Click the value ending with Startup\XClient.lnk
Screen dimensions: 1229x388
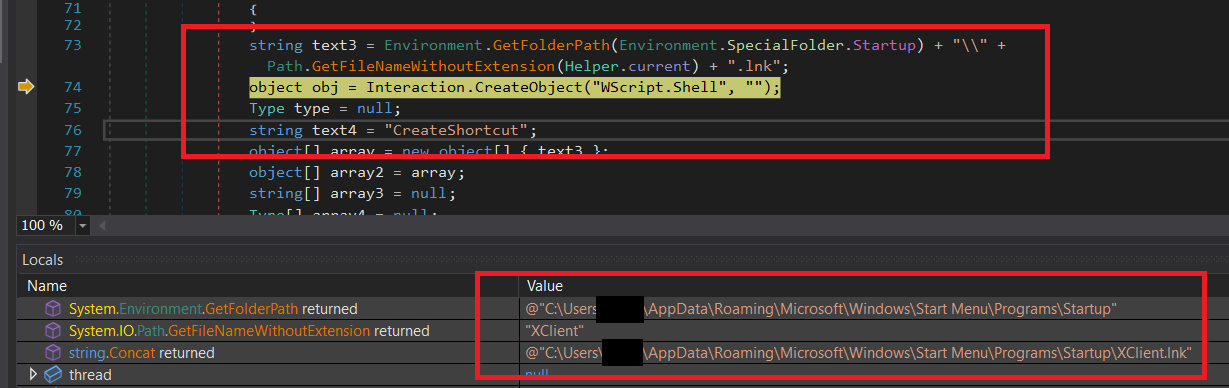click(858, 353)
